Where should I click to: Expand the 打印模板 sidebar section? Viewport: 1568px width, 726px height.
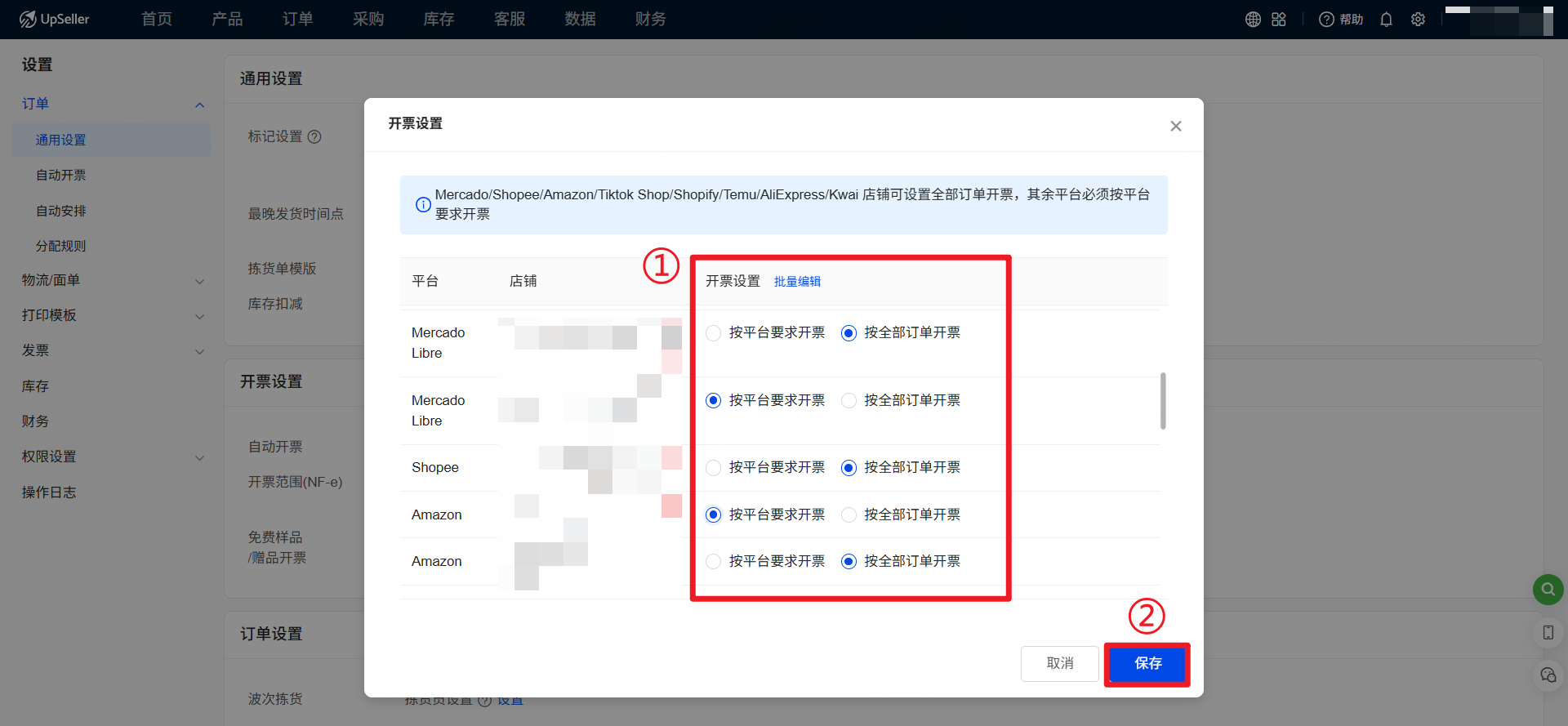pyautogui.click(x=199, y=316)
